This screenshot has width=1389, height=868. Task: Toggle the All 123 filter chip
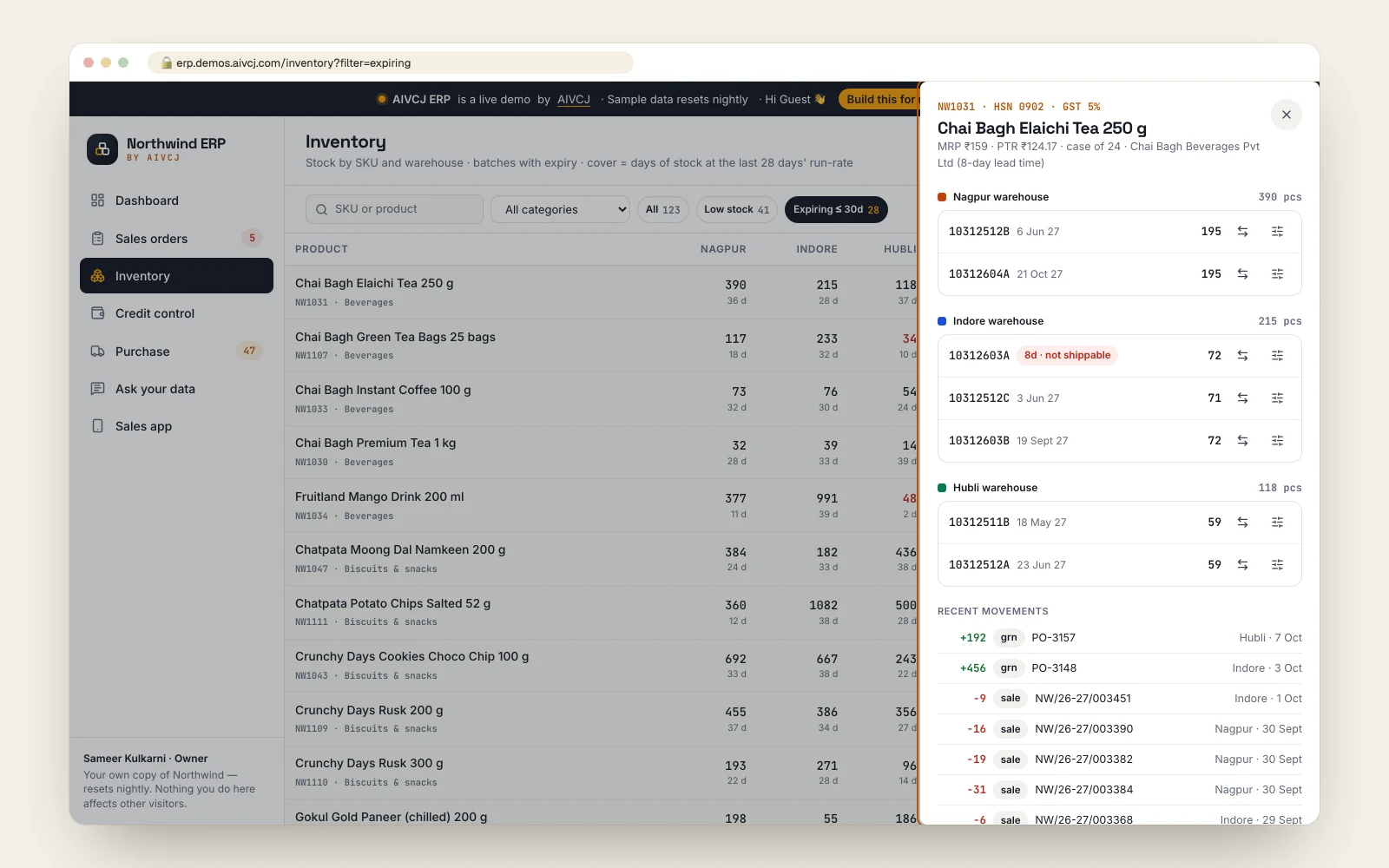pyautogui.click(x=663, y=209)
